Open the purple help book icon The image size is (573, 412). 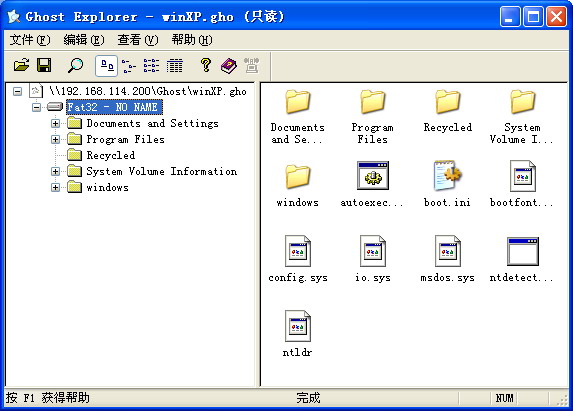[229, 66]
